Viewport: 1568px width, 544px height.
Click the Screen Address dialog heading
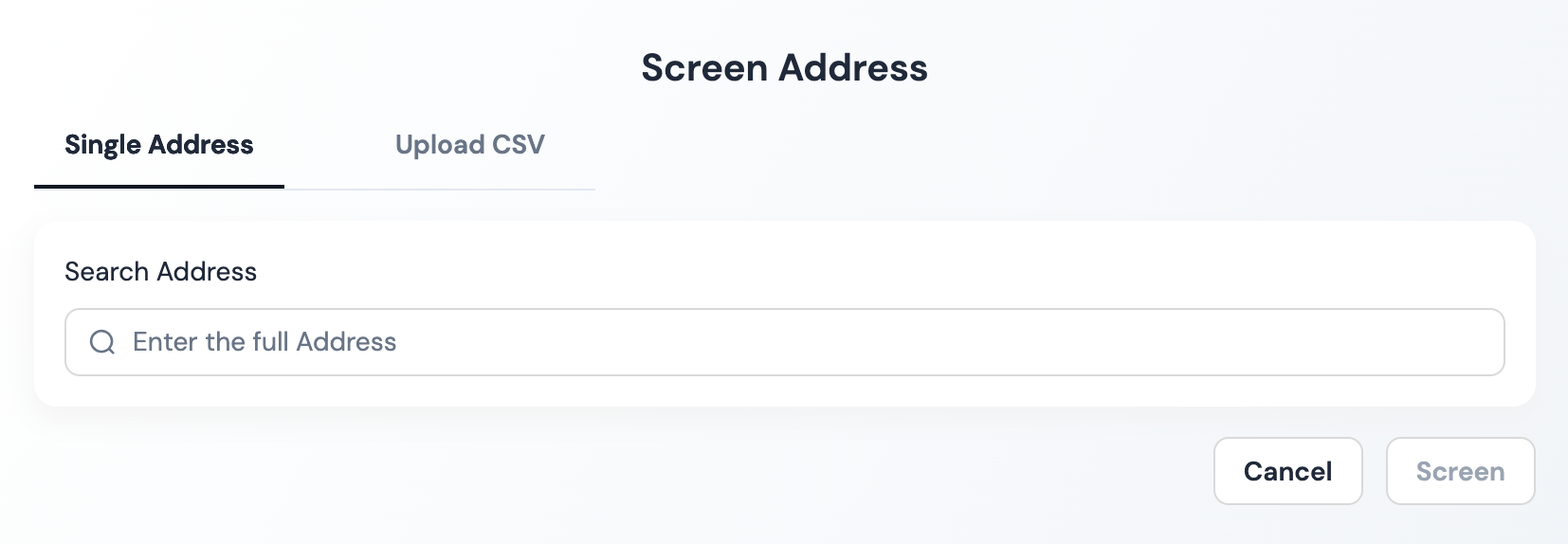point(784,68)
